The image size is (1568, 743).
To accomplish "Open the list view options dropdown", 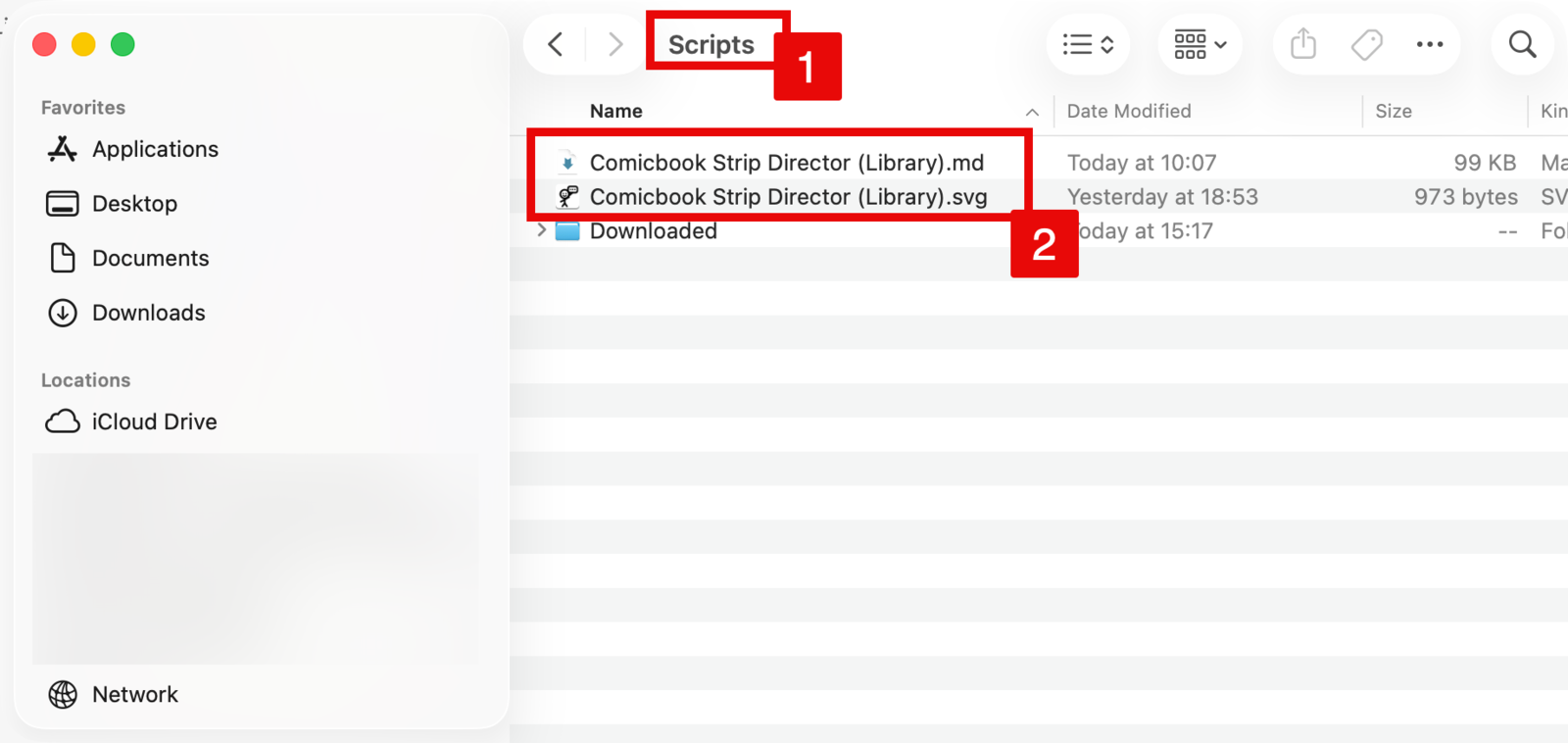I will pyautogui.click(x=1088, y=44).
